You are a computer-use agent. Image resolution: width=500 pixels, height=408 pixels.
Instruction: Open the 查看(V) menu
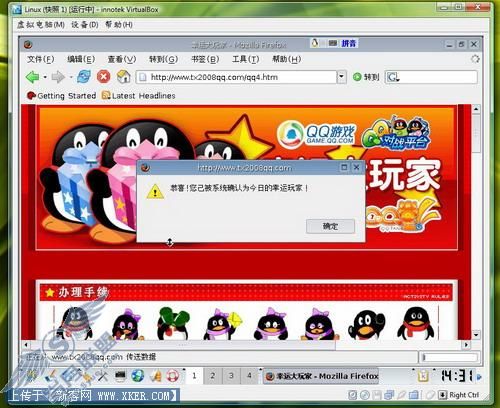coord(122,59)
